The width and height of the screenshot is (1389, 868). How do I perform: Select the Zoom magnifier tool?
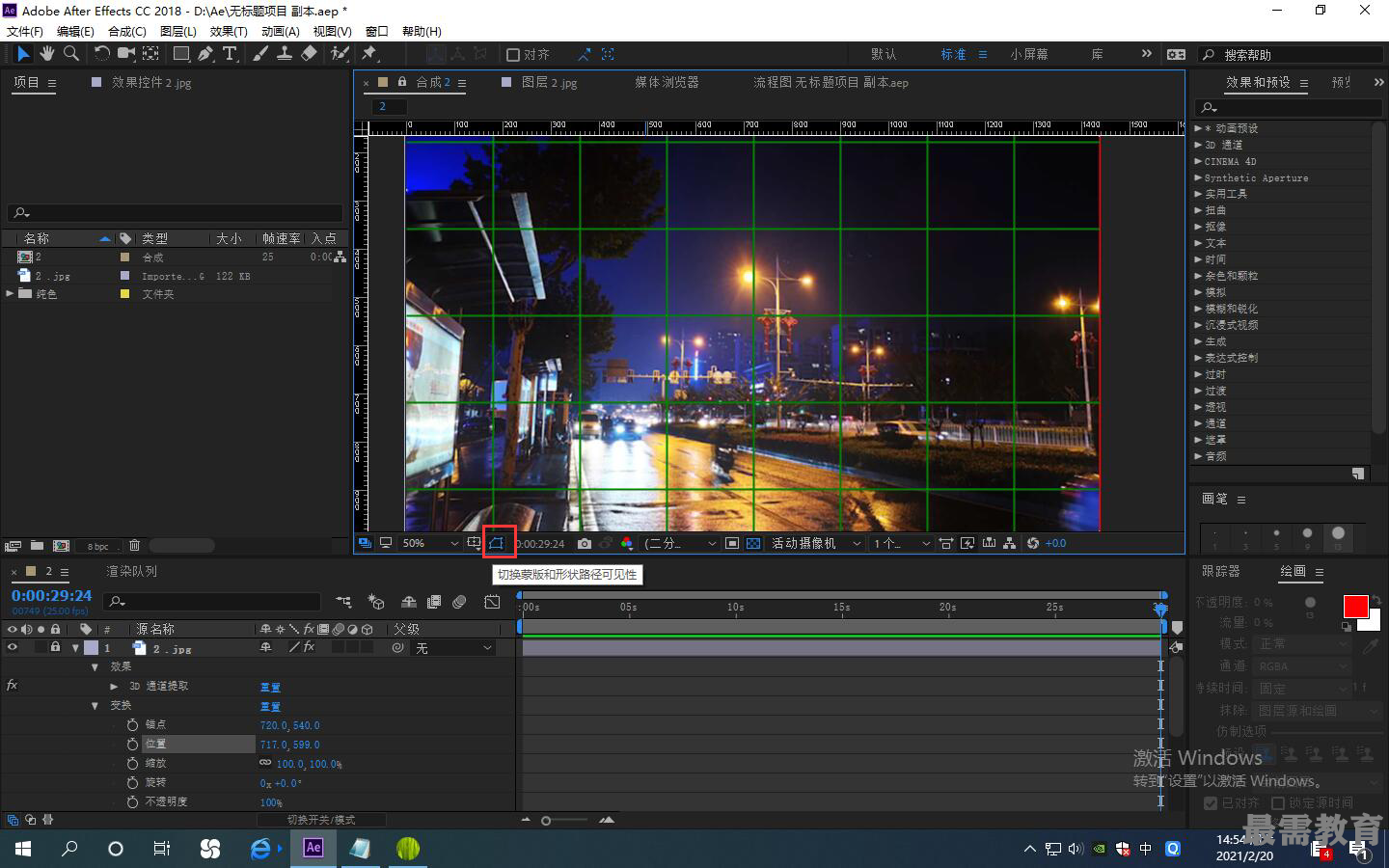coord(70,54)
